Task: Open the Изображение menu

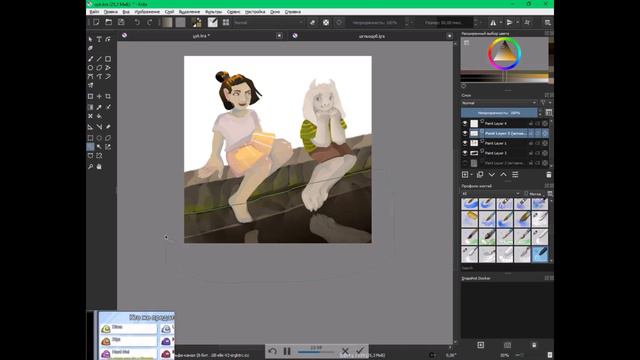Action: click(x=147, y=12)
